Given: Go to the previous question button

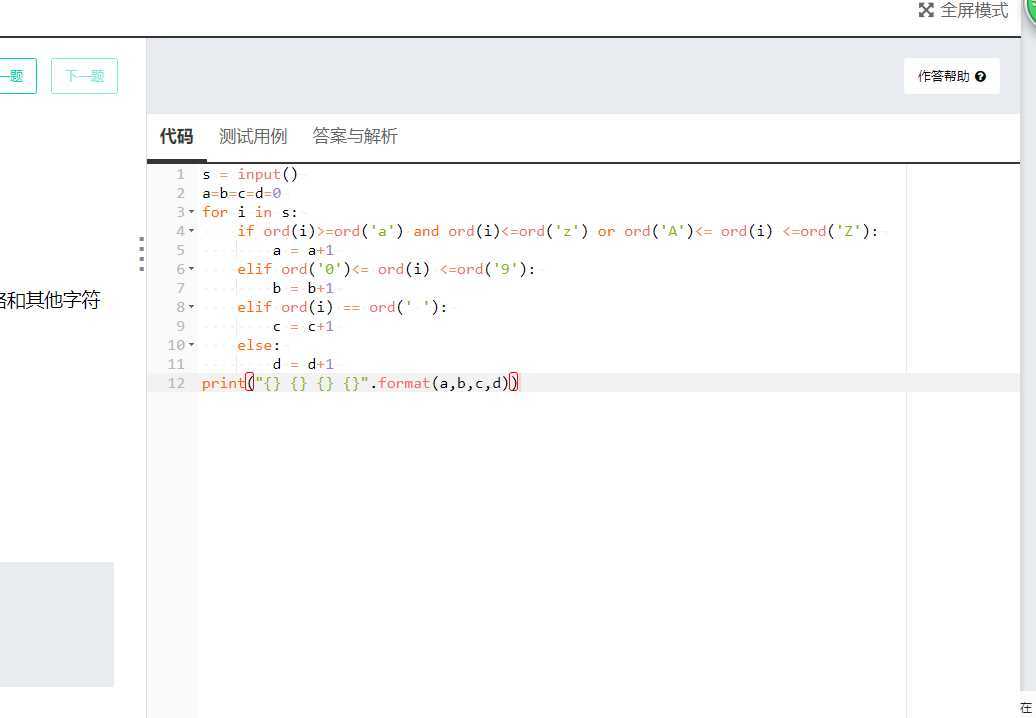Looking at the screenshot, I should (17, 76).
